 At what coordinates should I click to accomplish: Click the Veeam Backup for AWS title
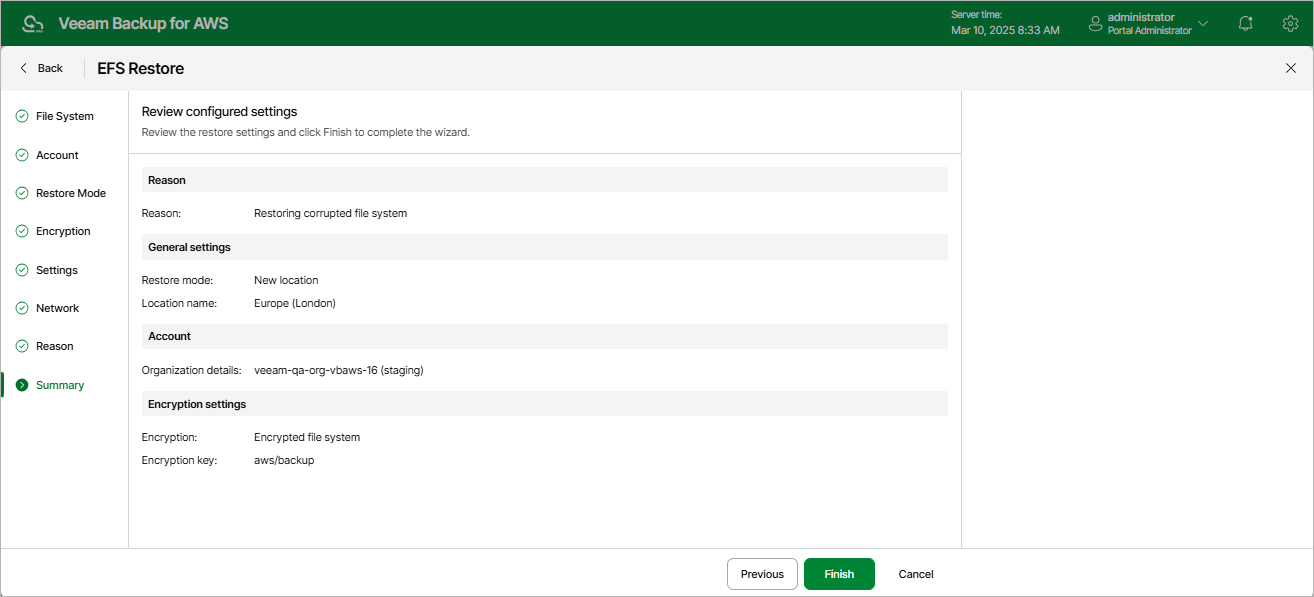(143, 23)
